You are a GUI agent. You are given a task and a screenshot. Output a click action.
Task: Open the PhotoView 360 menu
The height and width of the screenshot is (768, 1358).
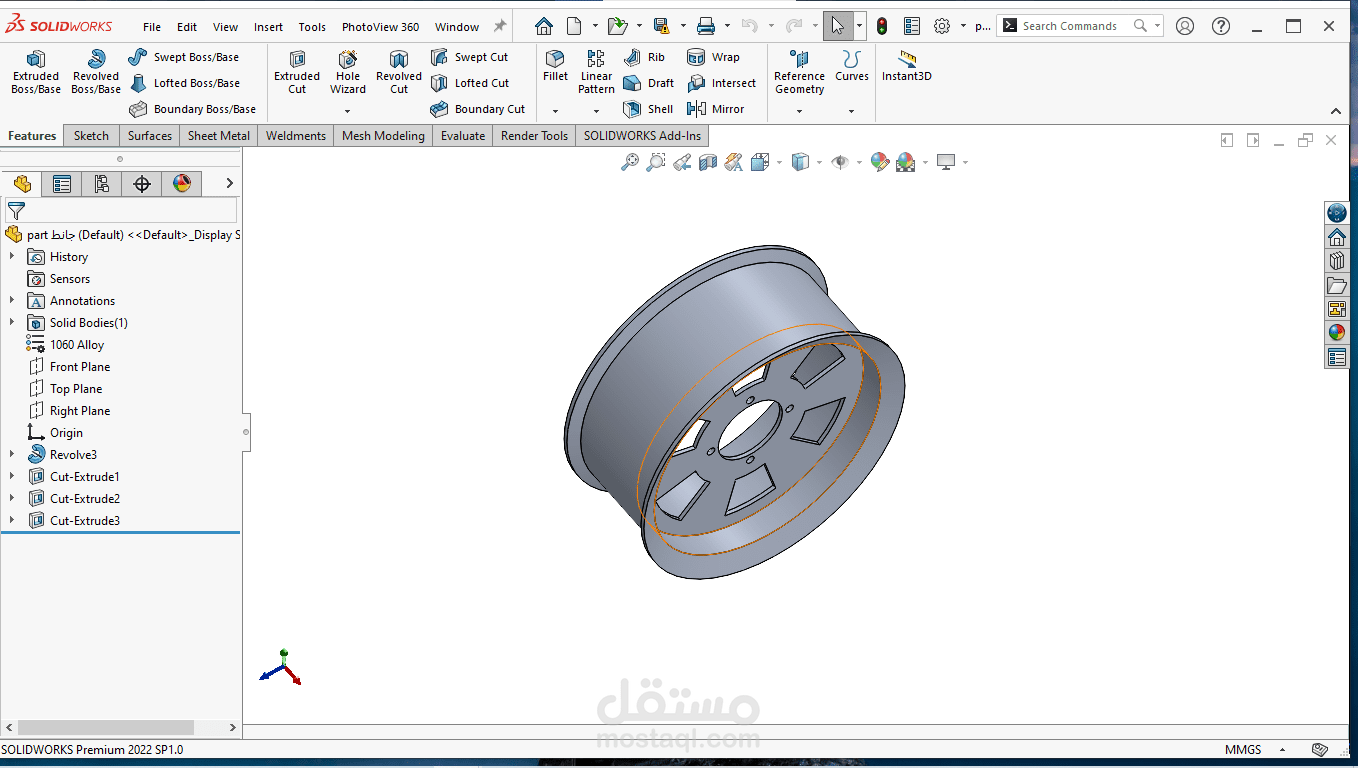pos(380,27)
